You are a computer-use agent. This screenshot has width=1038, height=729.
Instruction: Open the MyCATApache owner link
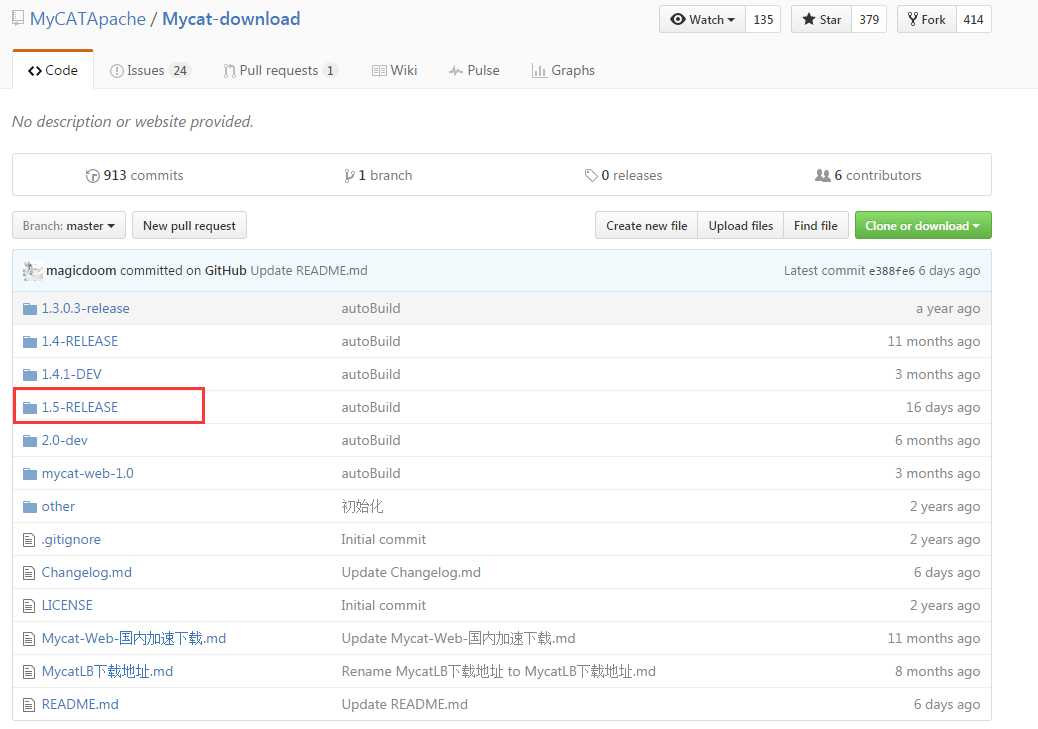(x=87, y=19)
